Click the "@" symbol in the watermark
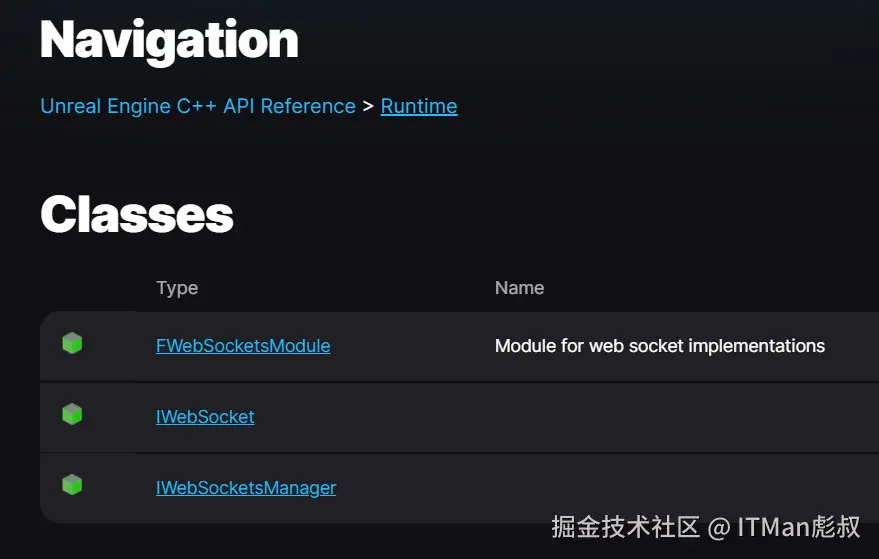Viewport: 879px width, 559px height. click(718, 528)
